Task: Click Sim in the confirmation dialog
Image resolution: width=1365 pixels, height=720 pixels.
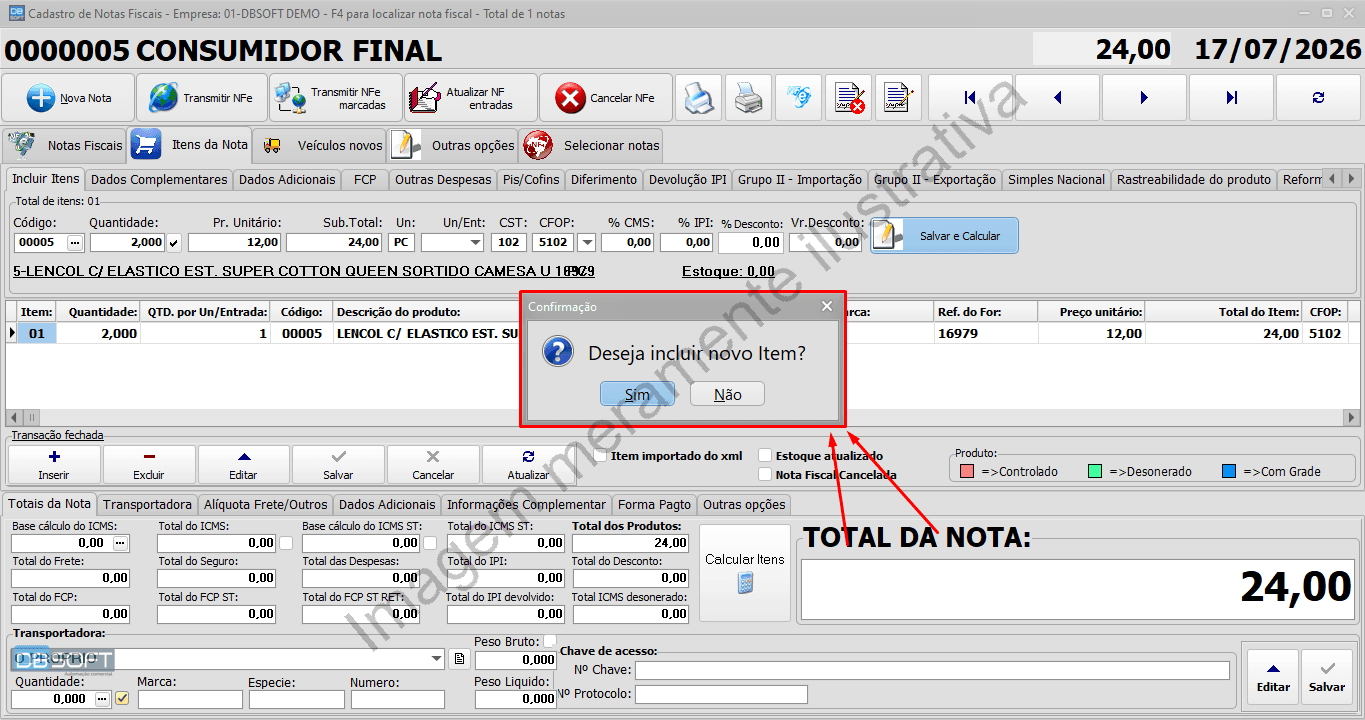Action: click(x=637, y=394)
